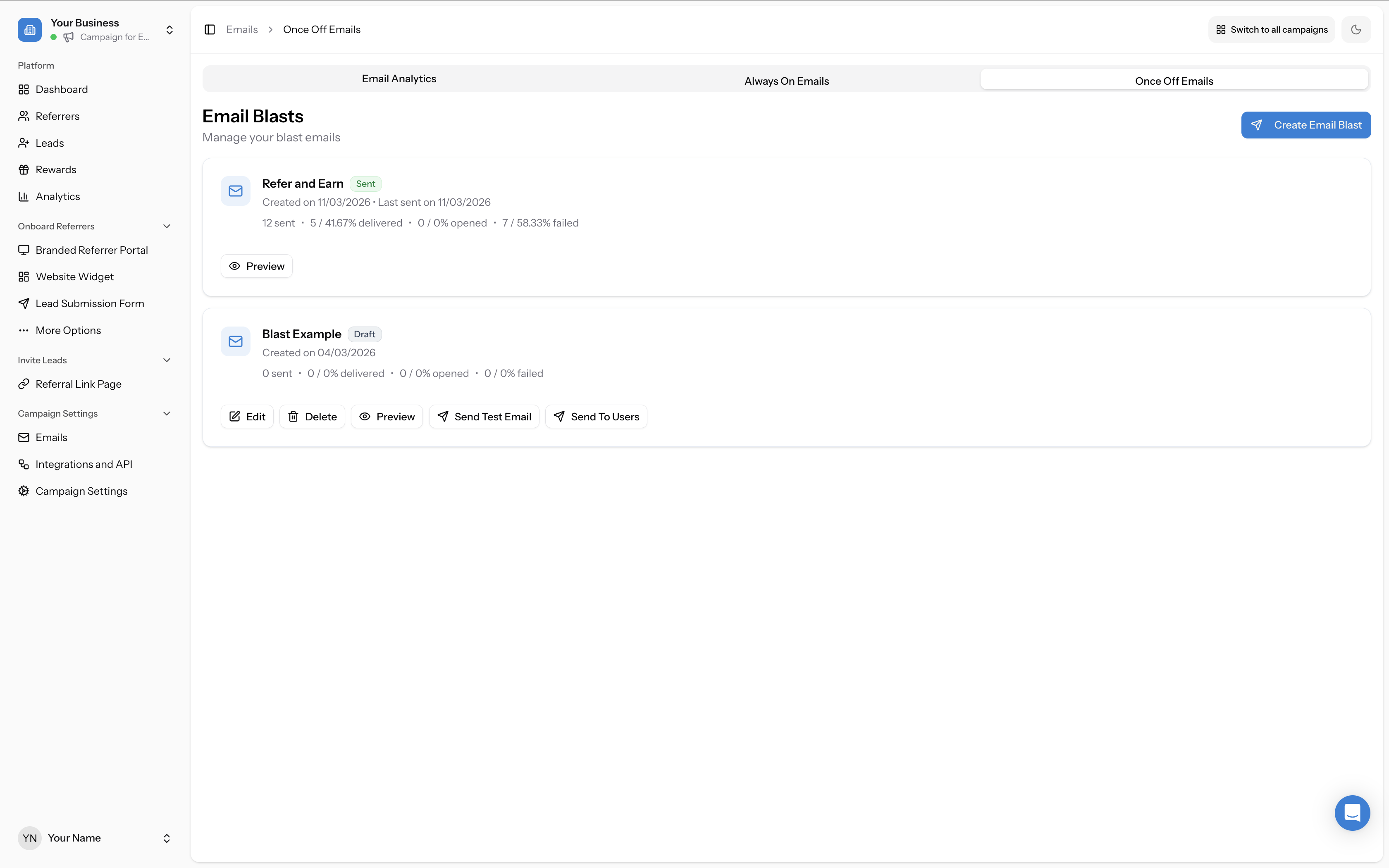The width and height of the screenshot is (1389, 868).
Task: Open the Website Widget page
Action: (x=74, y=276)
